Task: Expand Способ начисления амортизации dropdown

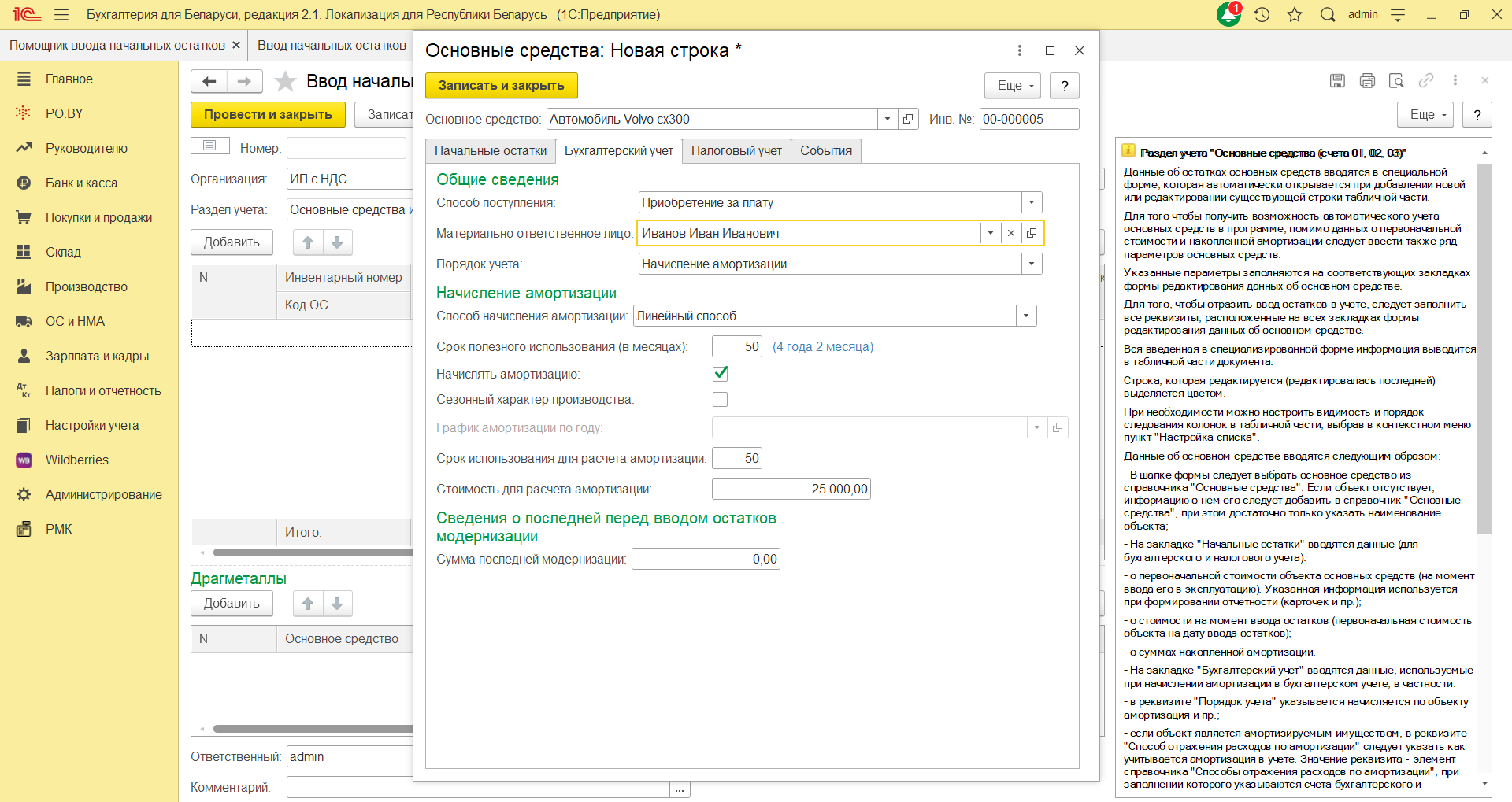Action: [1026, 316]
